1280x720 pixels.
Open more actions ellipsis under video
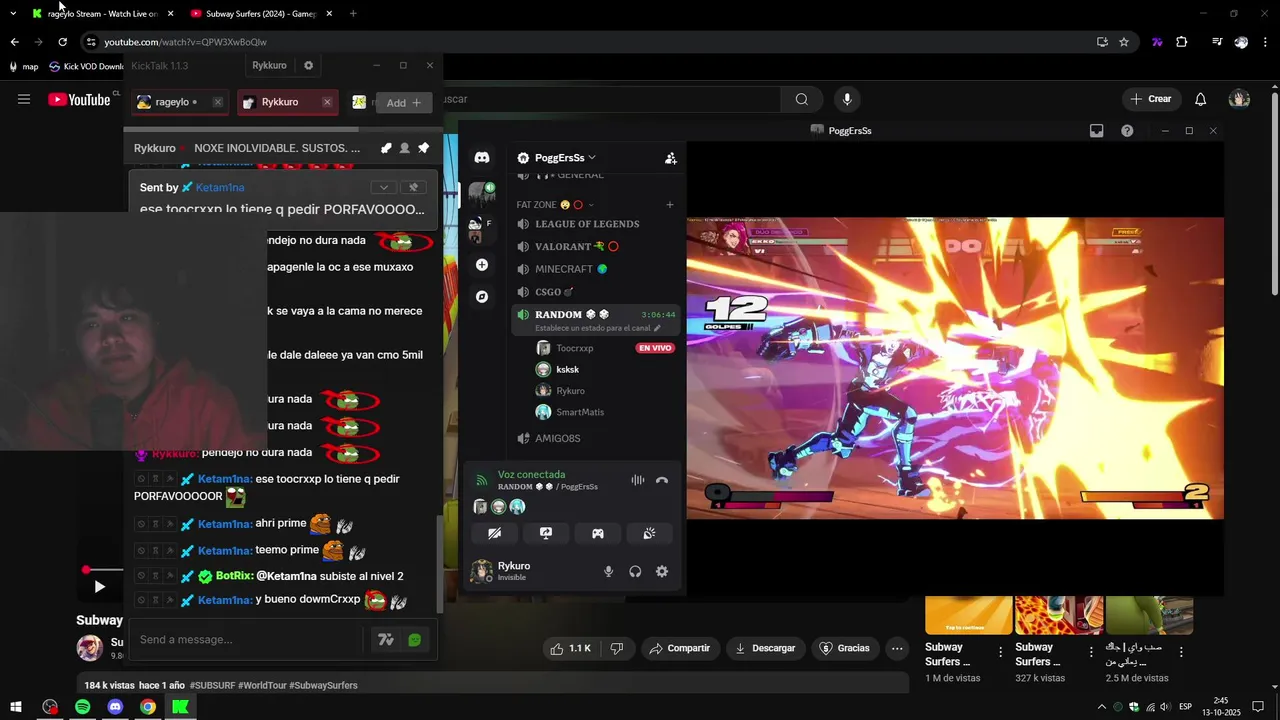(x=897, y=648)
